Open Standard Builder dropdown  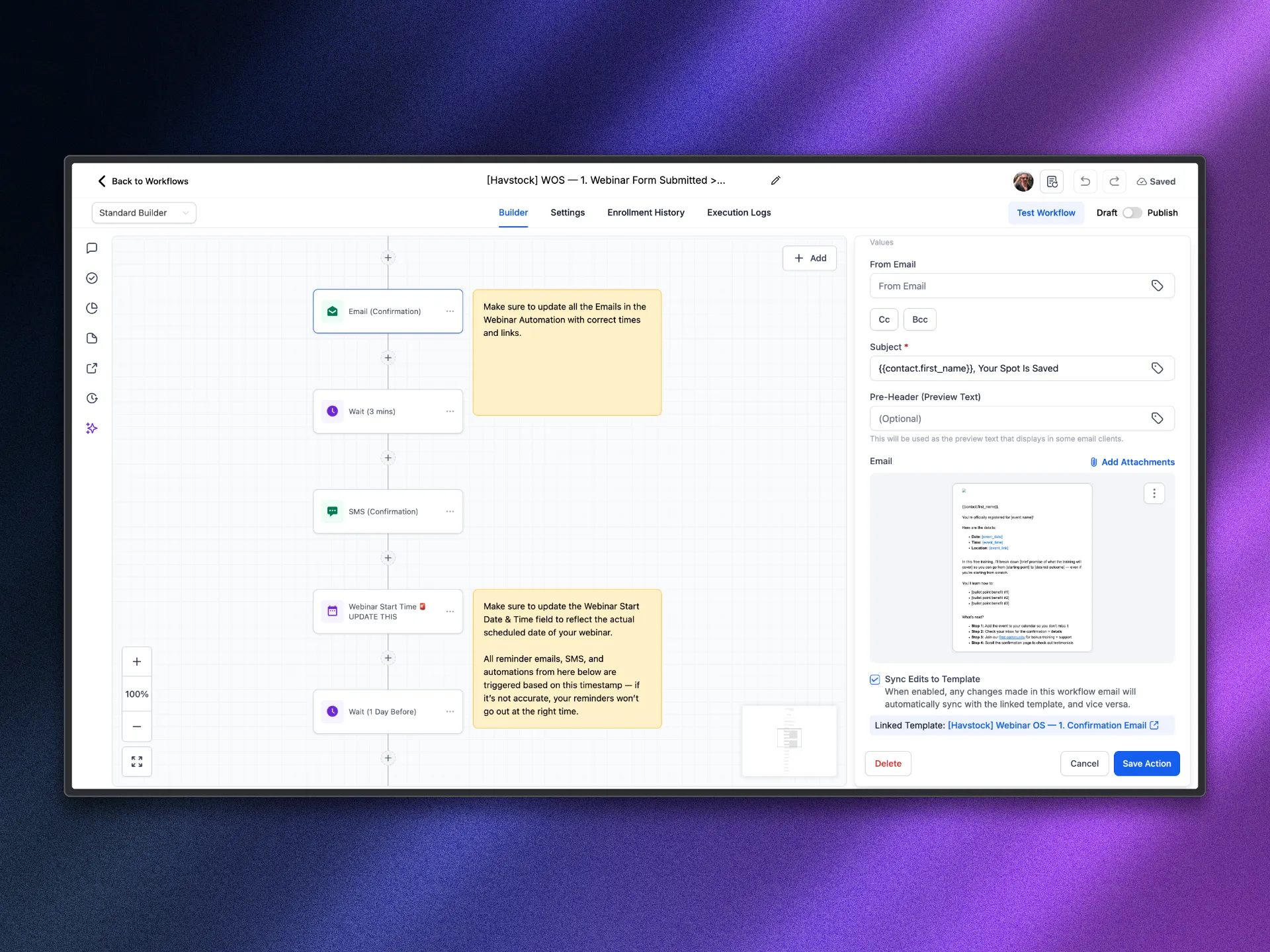point(144,213)
